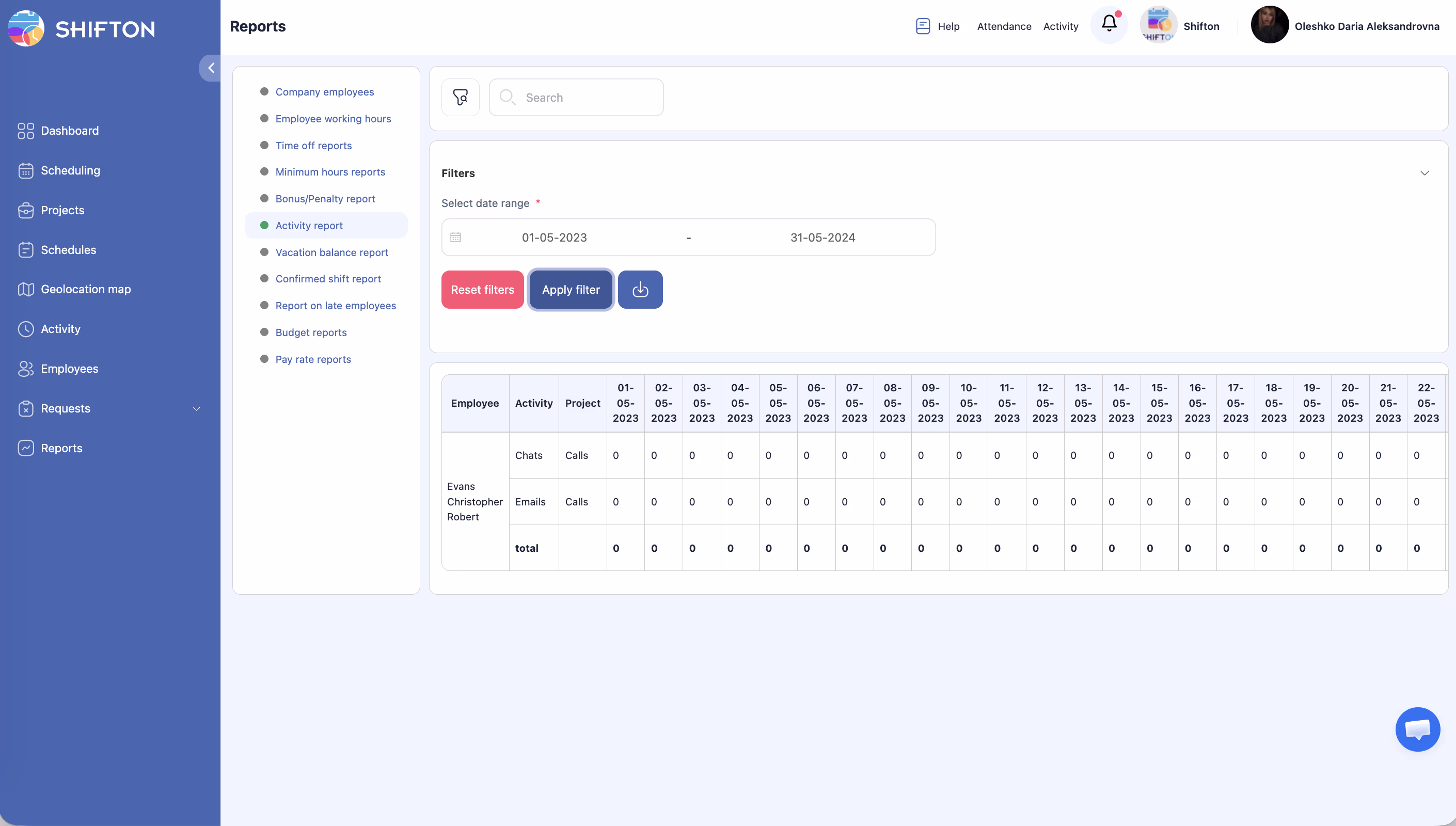Click the Reset filters button
The width and height of the screenshot is (1456, 826).
pos(482,289)
